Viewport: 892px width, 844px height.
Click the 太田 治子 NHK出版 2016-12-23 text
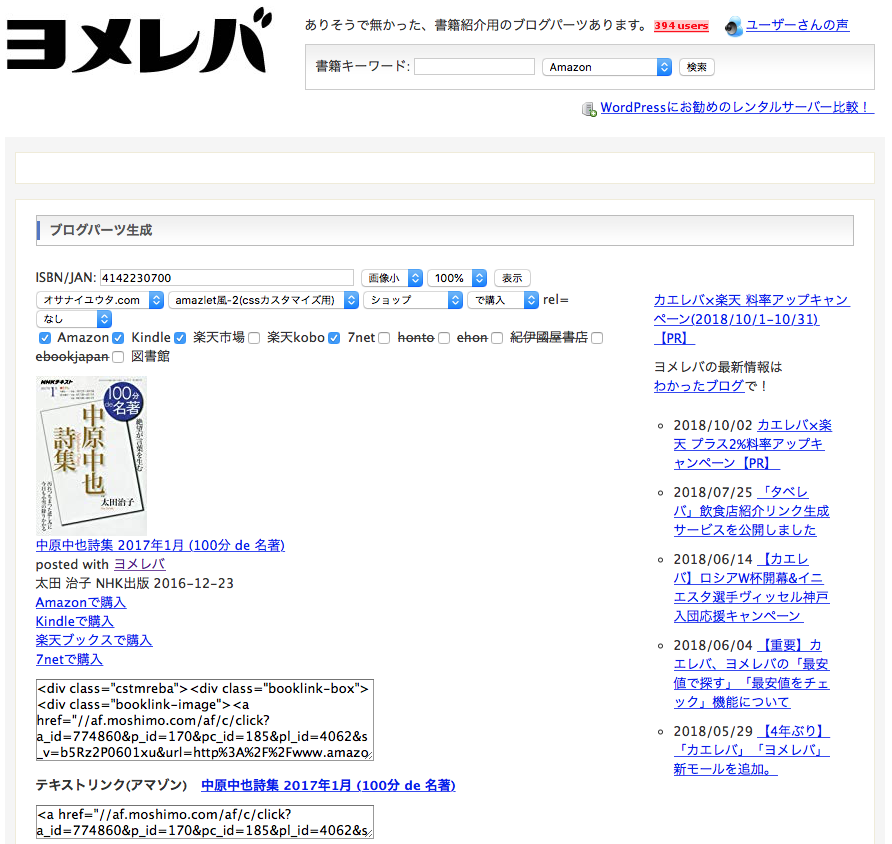pos(134,584)
